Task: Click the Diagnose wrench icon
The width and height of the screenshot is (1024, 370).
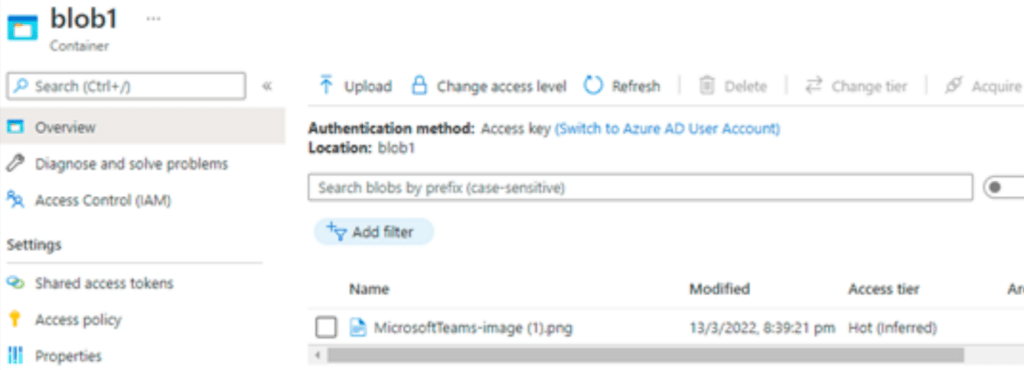Action: 15,164
